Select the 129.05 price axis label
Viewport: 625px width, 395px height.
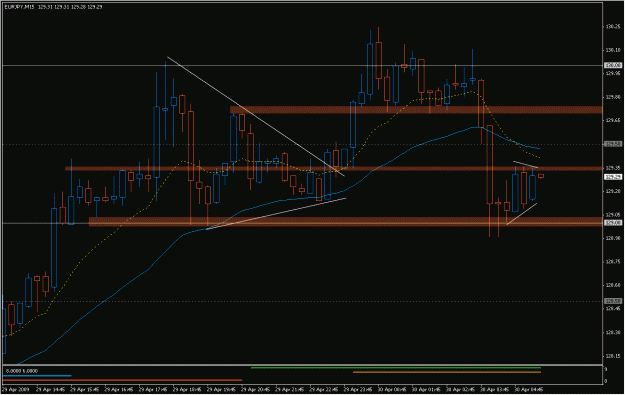(x=613, y=214)
